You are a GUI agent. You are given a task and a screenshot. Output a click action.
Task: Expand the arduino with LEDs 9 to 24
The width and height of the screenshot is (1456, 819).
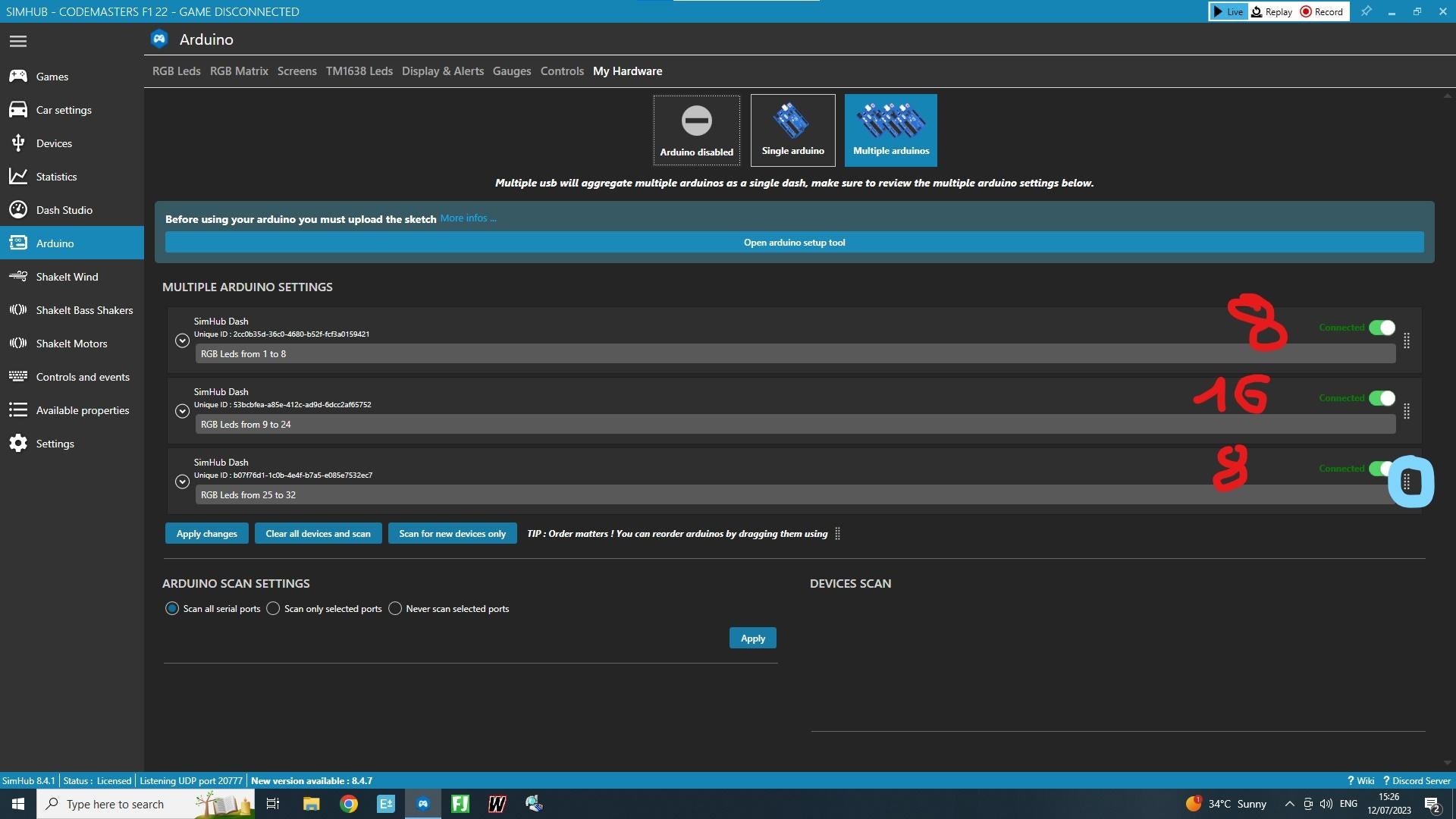182,411
